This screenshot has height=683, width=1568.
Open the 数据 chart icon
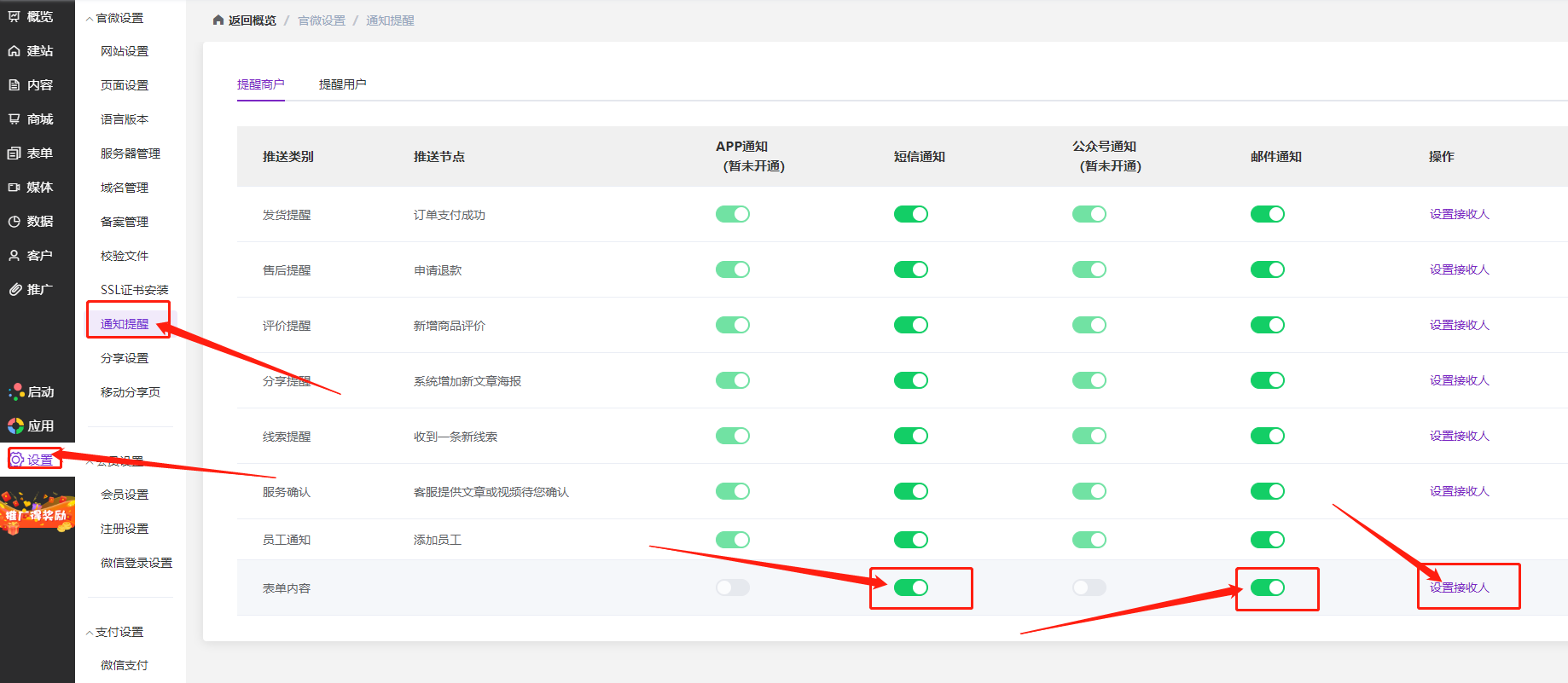tap(15, 222)
